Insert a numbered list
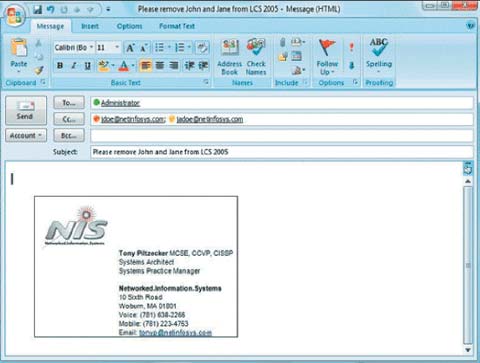This screenshot has height=363, width=480. (180, 48)
